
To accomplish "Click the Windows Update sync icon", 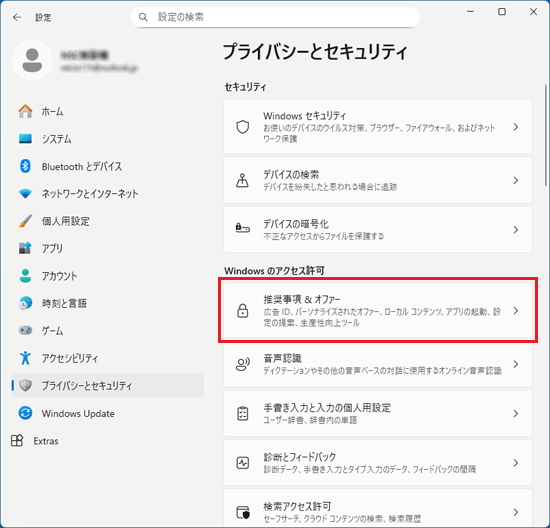I will (x=25, y=413).
